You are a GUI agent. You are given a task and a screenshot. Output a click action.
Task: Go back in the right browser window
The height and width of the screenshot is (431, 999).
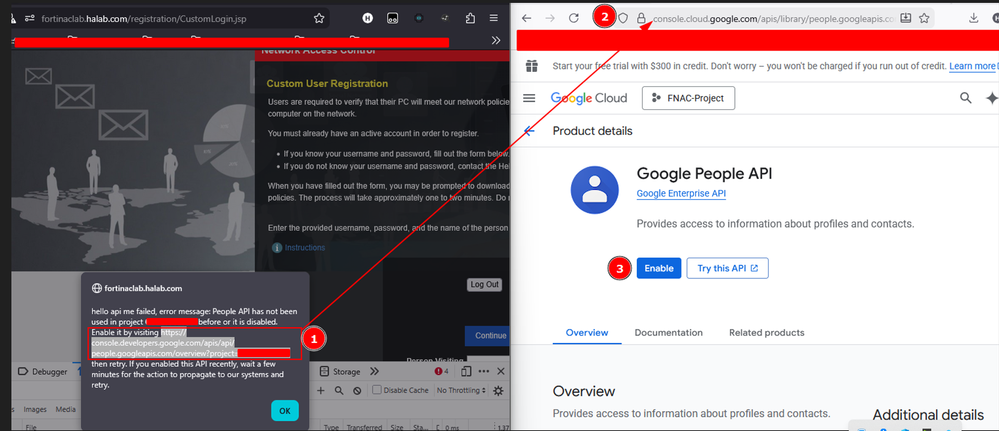pyautogui.click(x=526, y=18)
